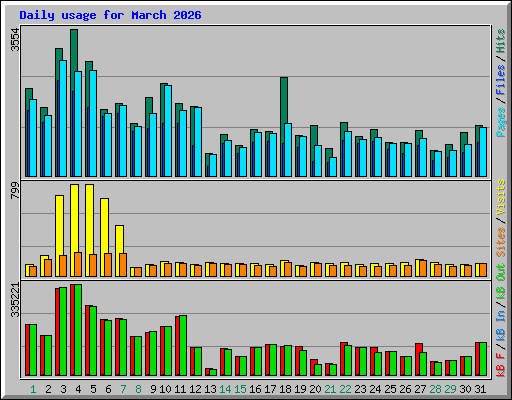Click day 6 on the x-axis
The height and width of the screenshot is (400, 512).
tap(108, 389)
